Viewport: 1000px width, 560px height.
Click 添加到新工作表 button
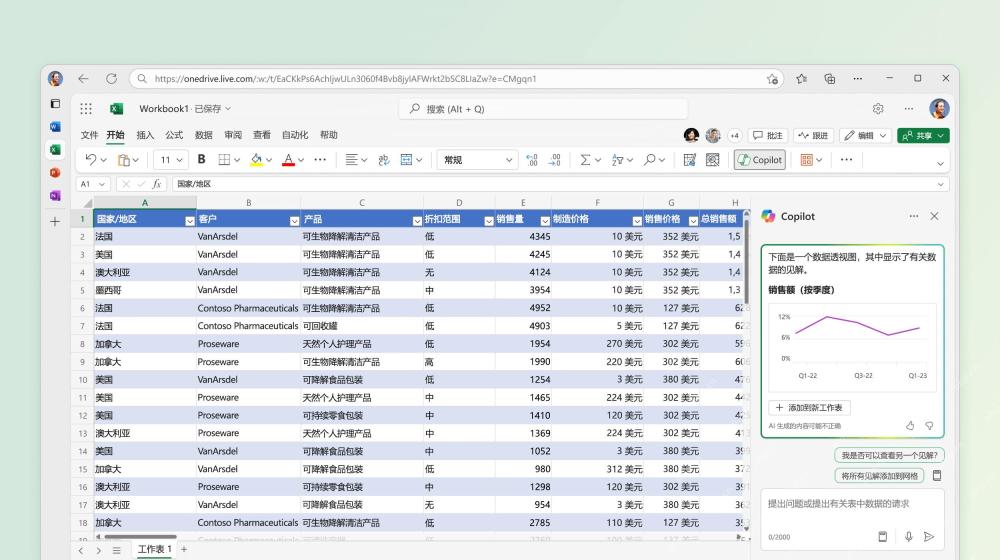tap(809, 407)
